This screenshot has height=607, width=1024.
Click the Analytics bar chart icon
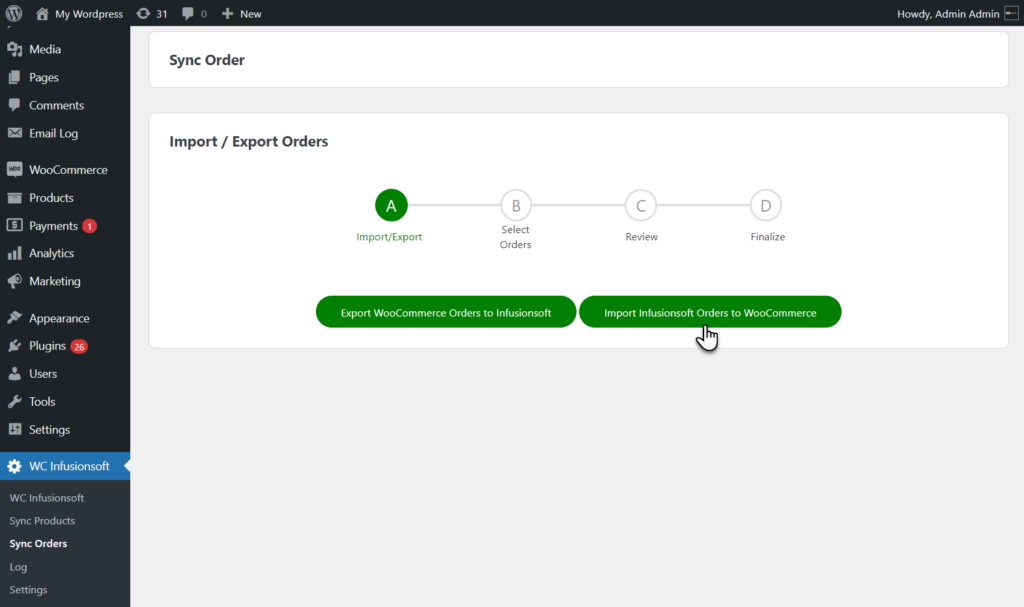coord(14,254)
